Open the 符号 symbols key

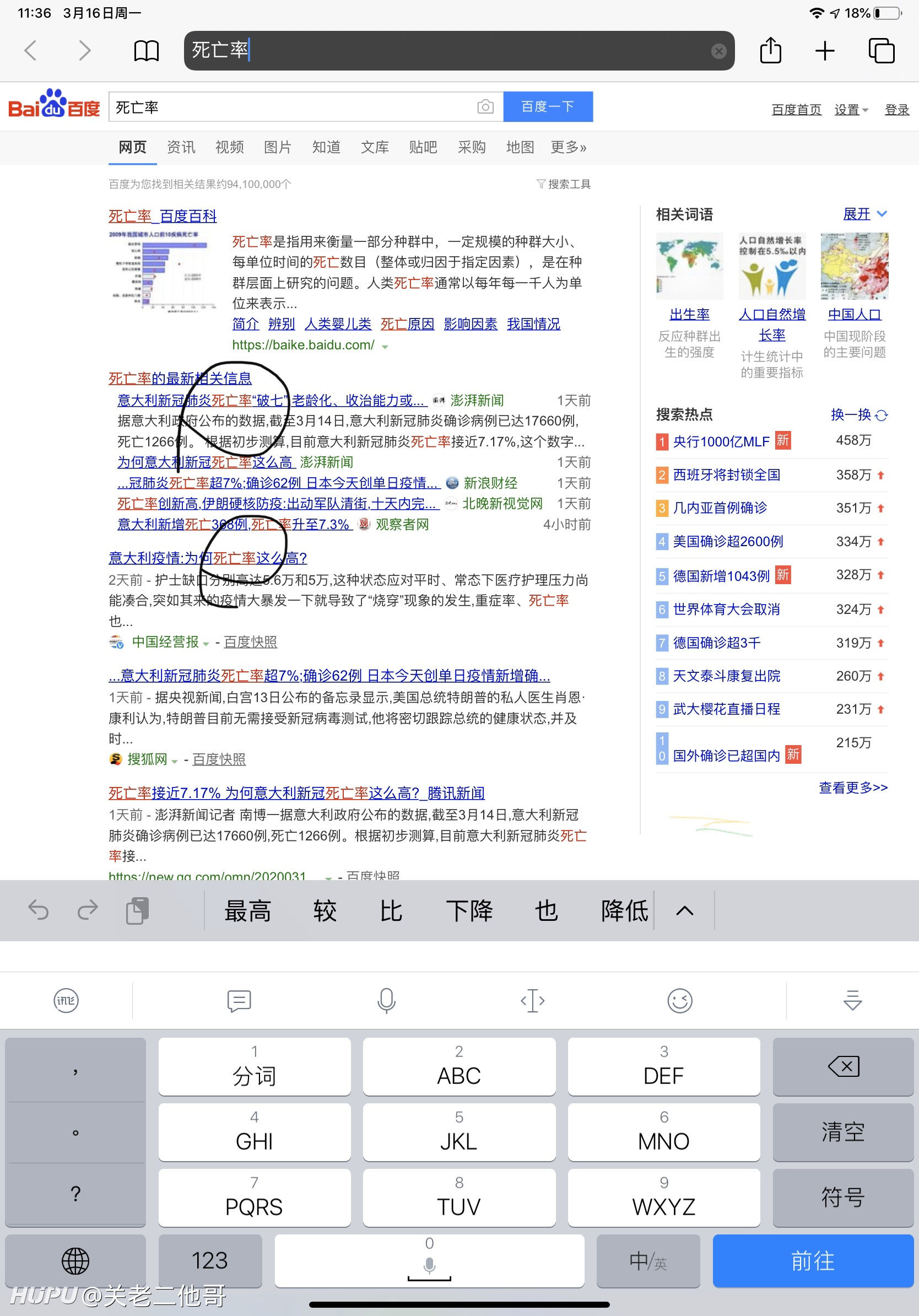click(843, 1198)
